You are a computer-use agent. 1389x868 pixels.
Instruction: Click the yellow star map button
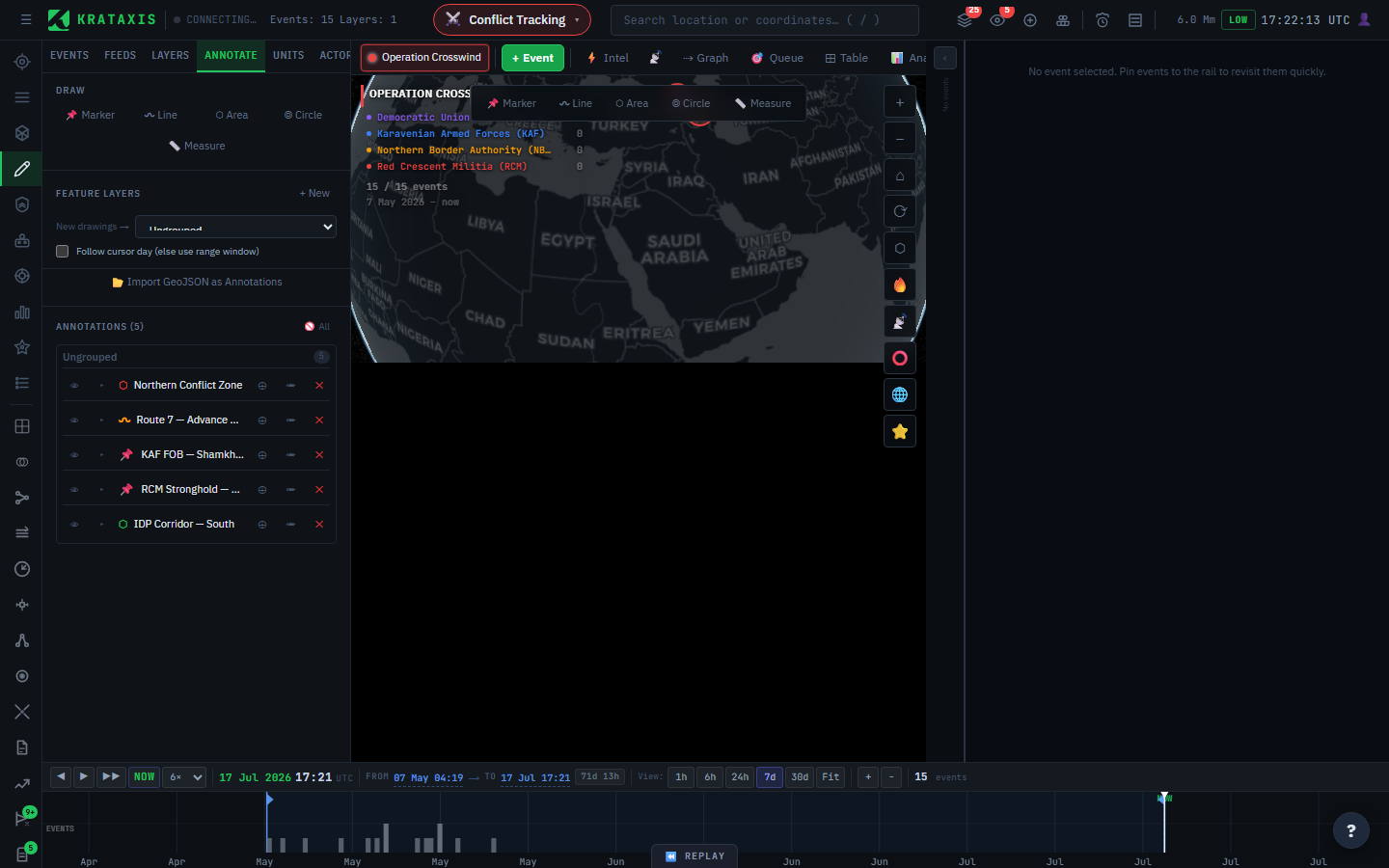[x=900, y=432]
